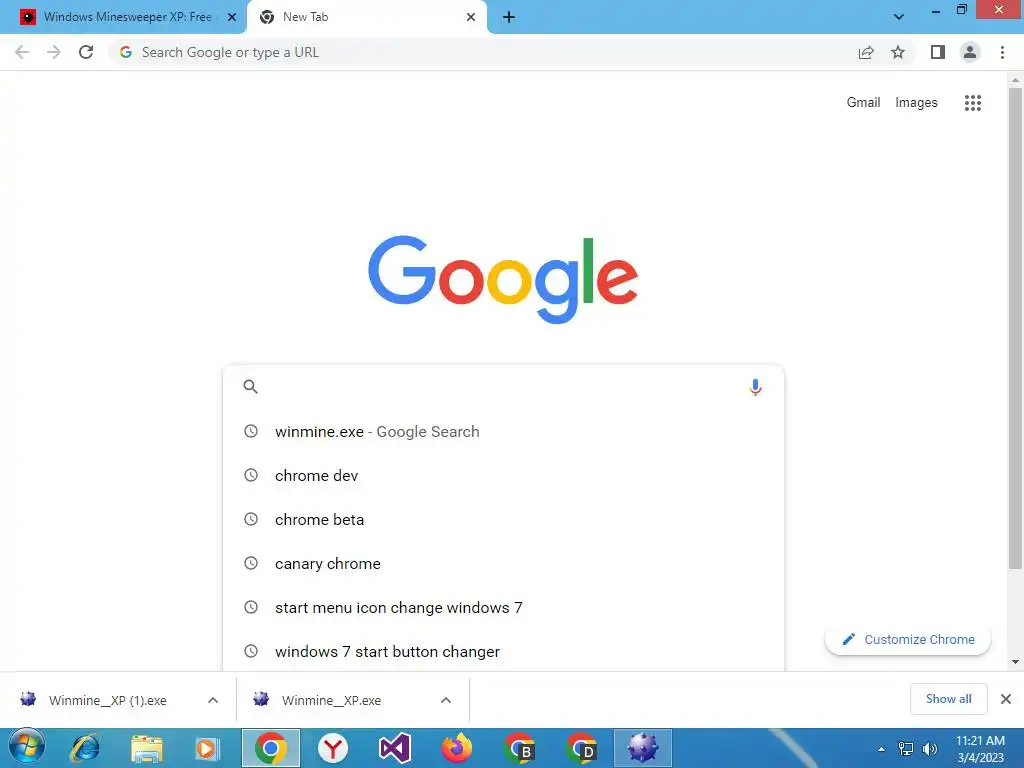Screen dimensions: 1024x768
Task: Open a new tab with the plus button
Action: pyautogui.click(x=509, y=17)
